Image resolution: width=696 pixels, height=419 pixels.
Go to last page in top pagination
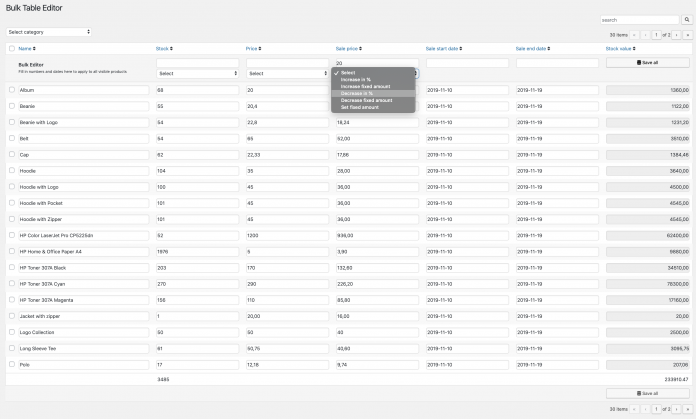click(x=688, y=35)
